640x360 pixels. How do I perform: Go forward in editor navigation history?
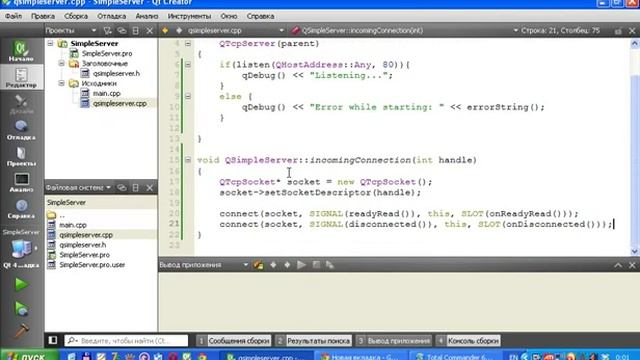click(x=179, y=31)
